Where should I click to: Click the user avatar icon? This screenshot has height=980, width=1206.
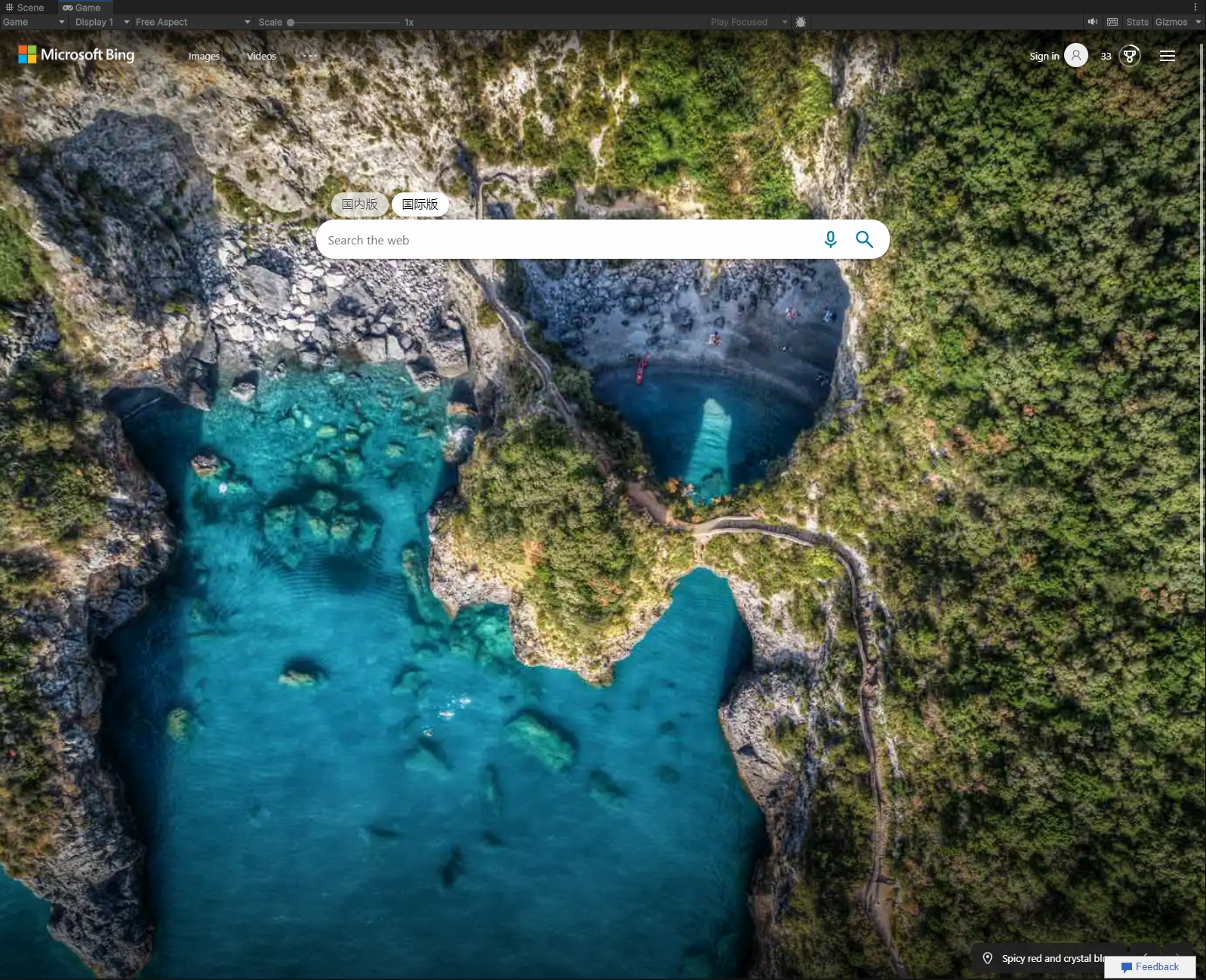point(1075,55)
